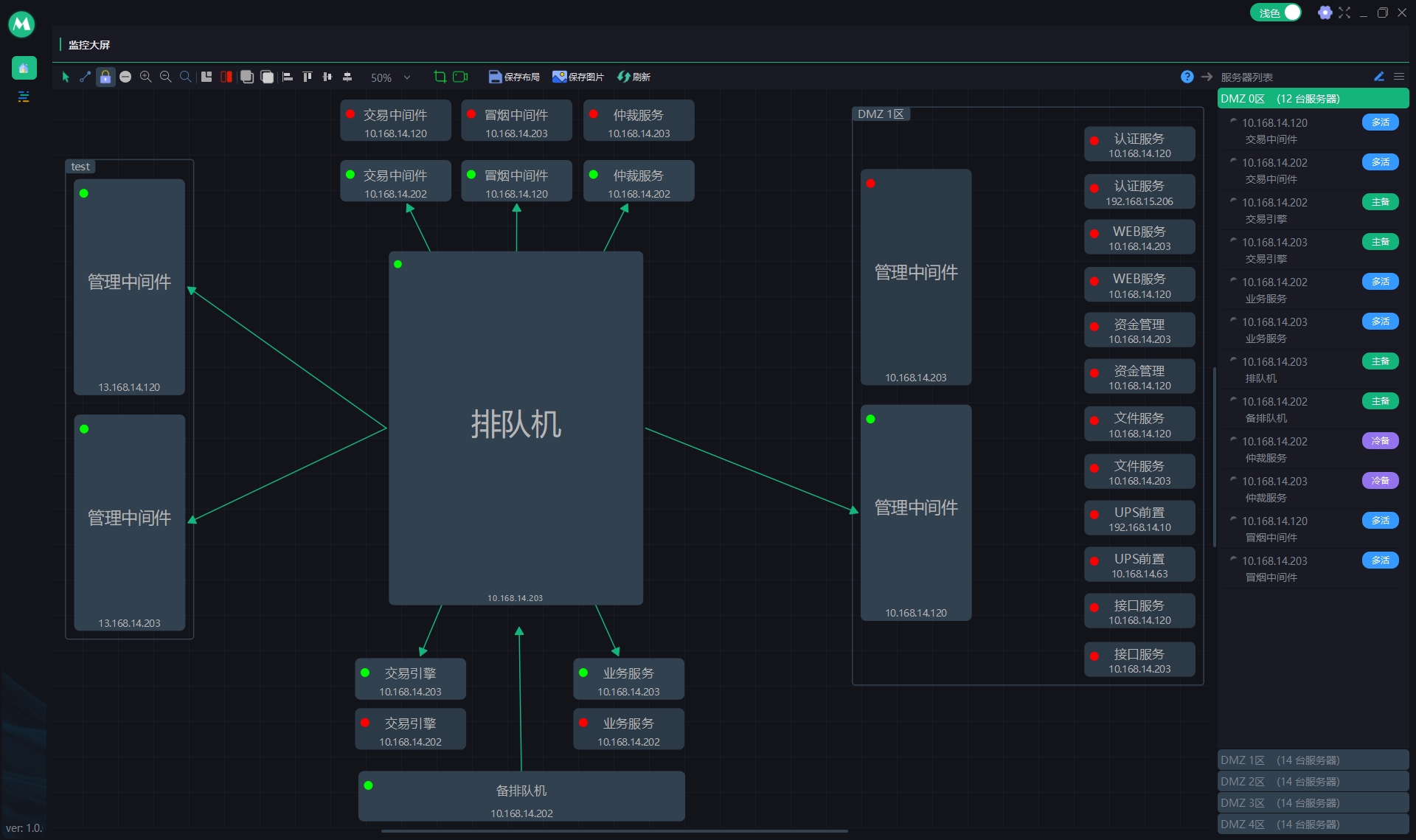Open the blue help question icon
The width and height of the screenshot is (1416, 840).
tap(1187, 77)
